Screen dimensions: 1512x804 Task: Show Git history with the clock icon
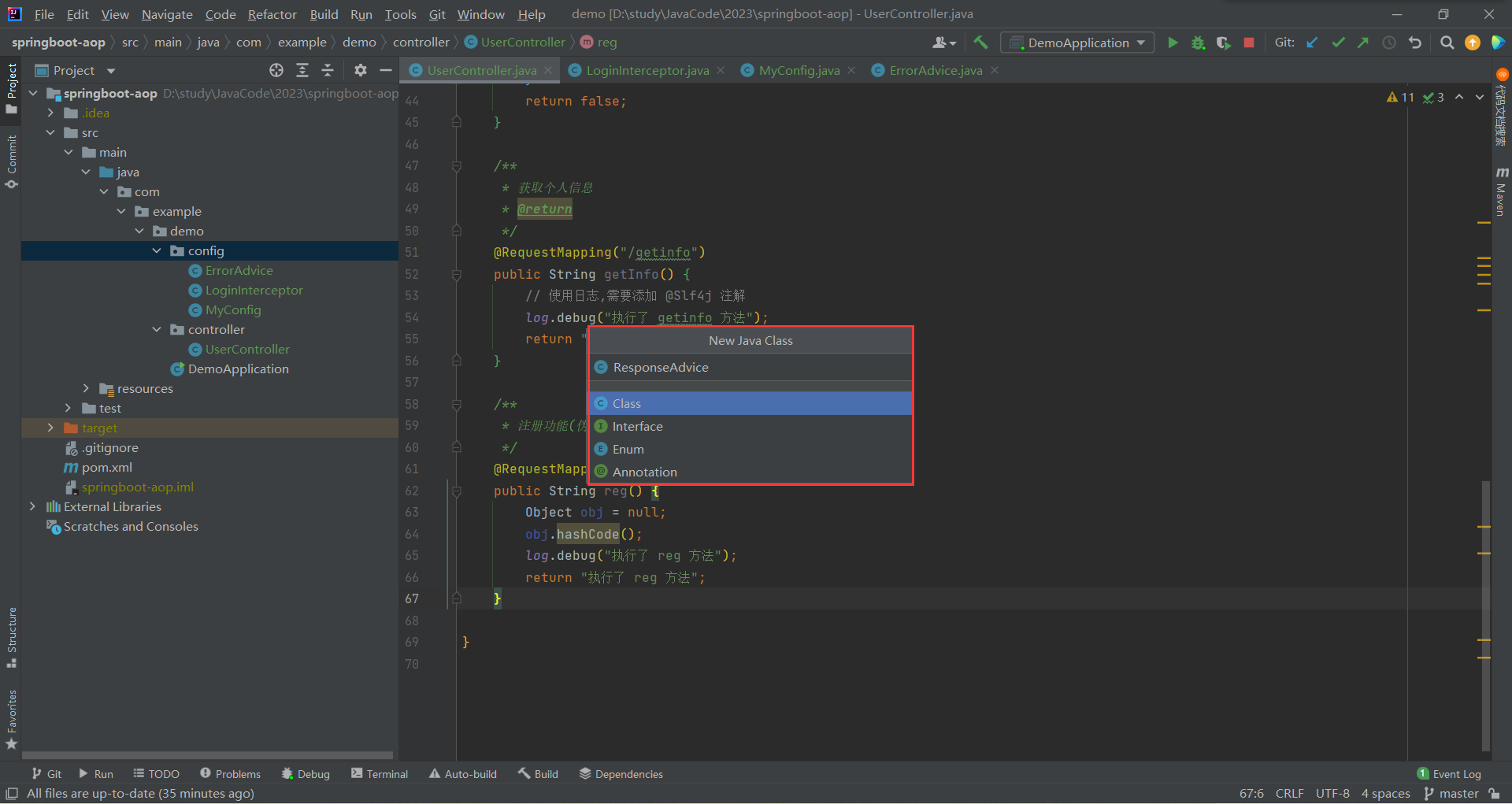coord(1389,43)
